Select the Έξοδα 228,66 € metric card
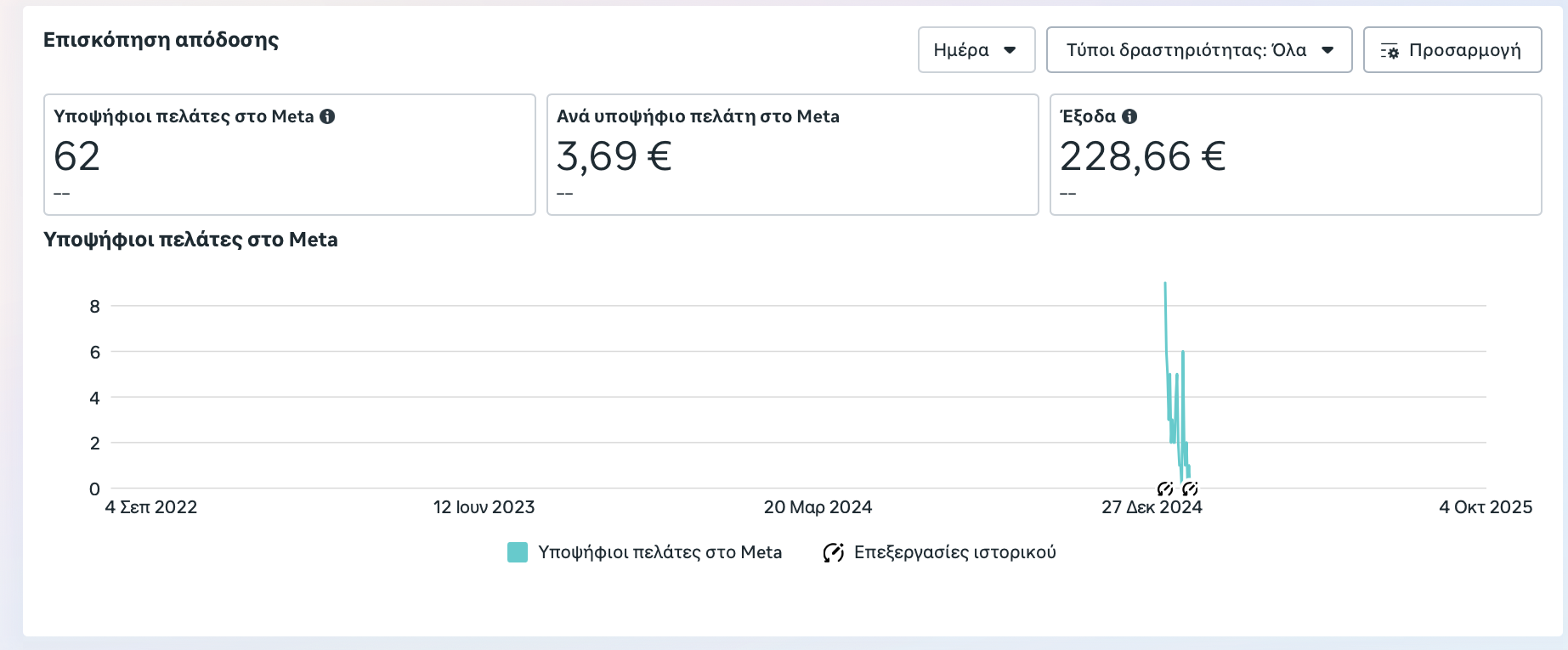Image resolution: width=1568 pixels, height=650 pixels. (x=1295, y=155)
